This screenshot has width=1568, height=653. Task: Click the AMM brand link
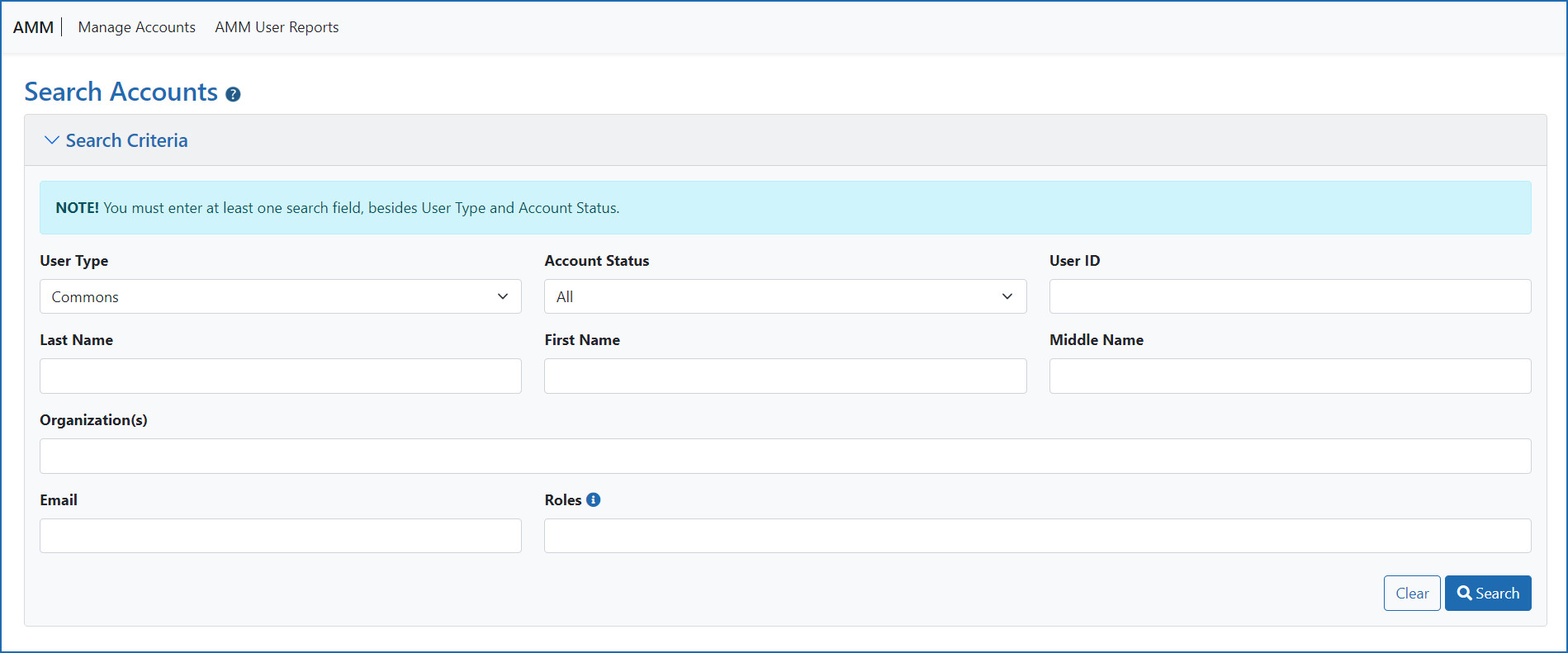(33, 27)
